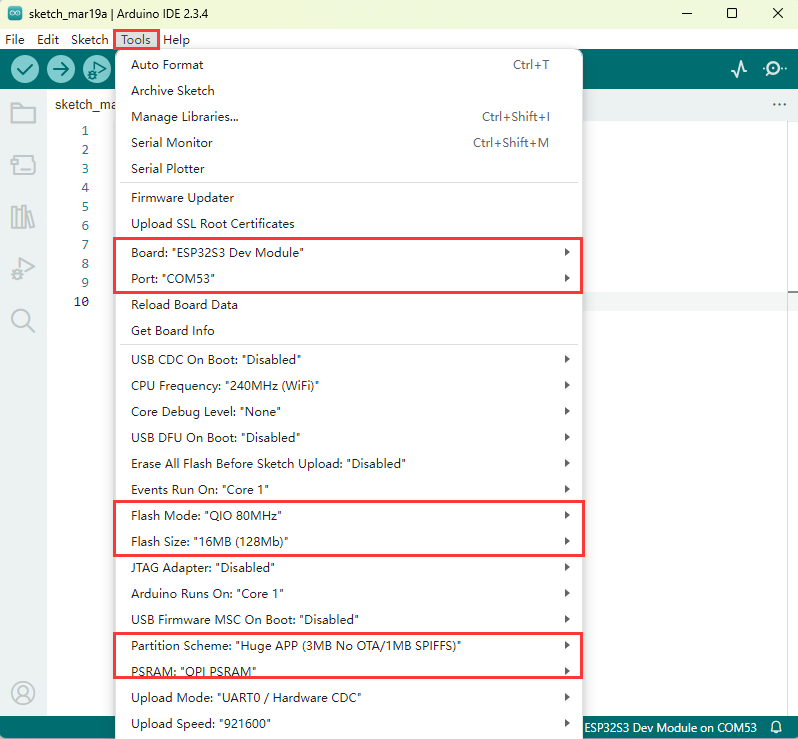Open the Edit menu
This screenshot has width=798, height=739.
pos(48,40)
